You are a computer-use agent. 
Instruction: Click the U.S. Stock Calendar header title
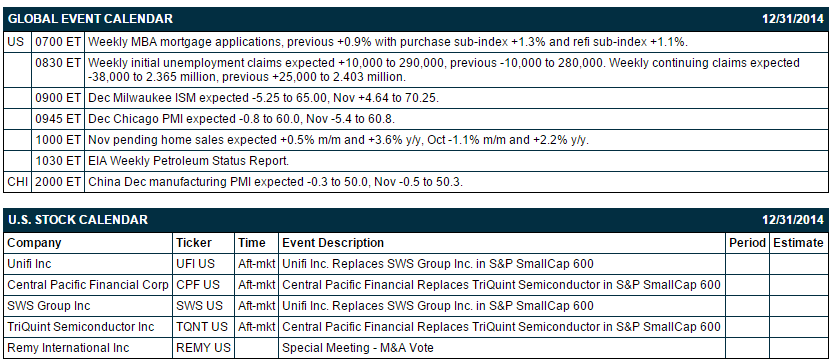coord(78,219)
